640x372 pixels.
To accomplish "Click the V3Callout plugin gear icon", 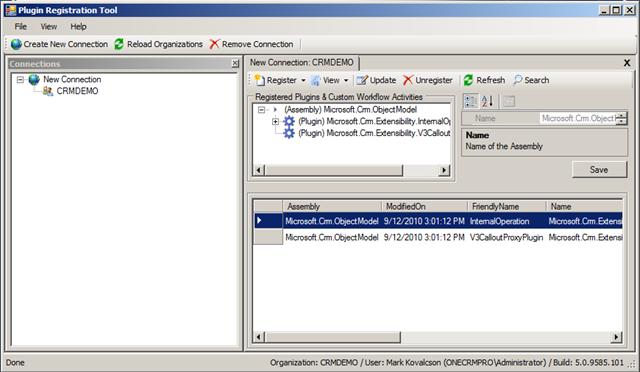I will click(289, 133).
